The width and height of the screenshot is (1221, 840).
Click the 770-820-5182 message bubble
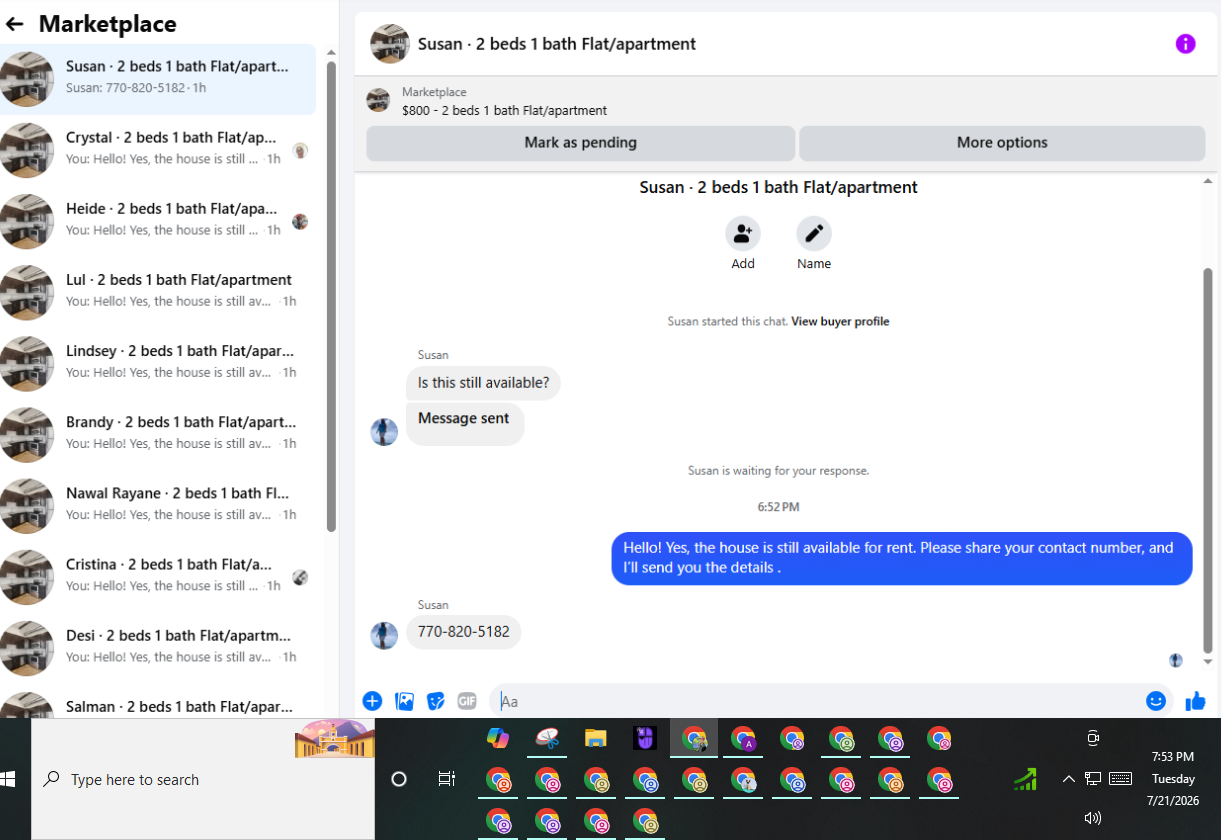(x=464, y=632)
